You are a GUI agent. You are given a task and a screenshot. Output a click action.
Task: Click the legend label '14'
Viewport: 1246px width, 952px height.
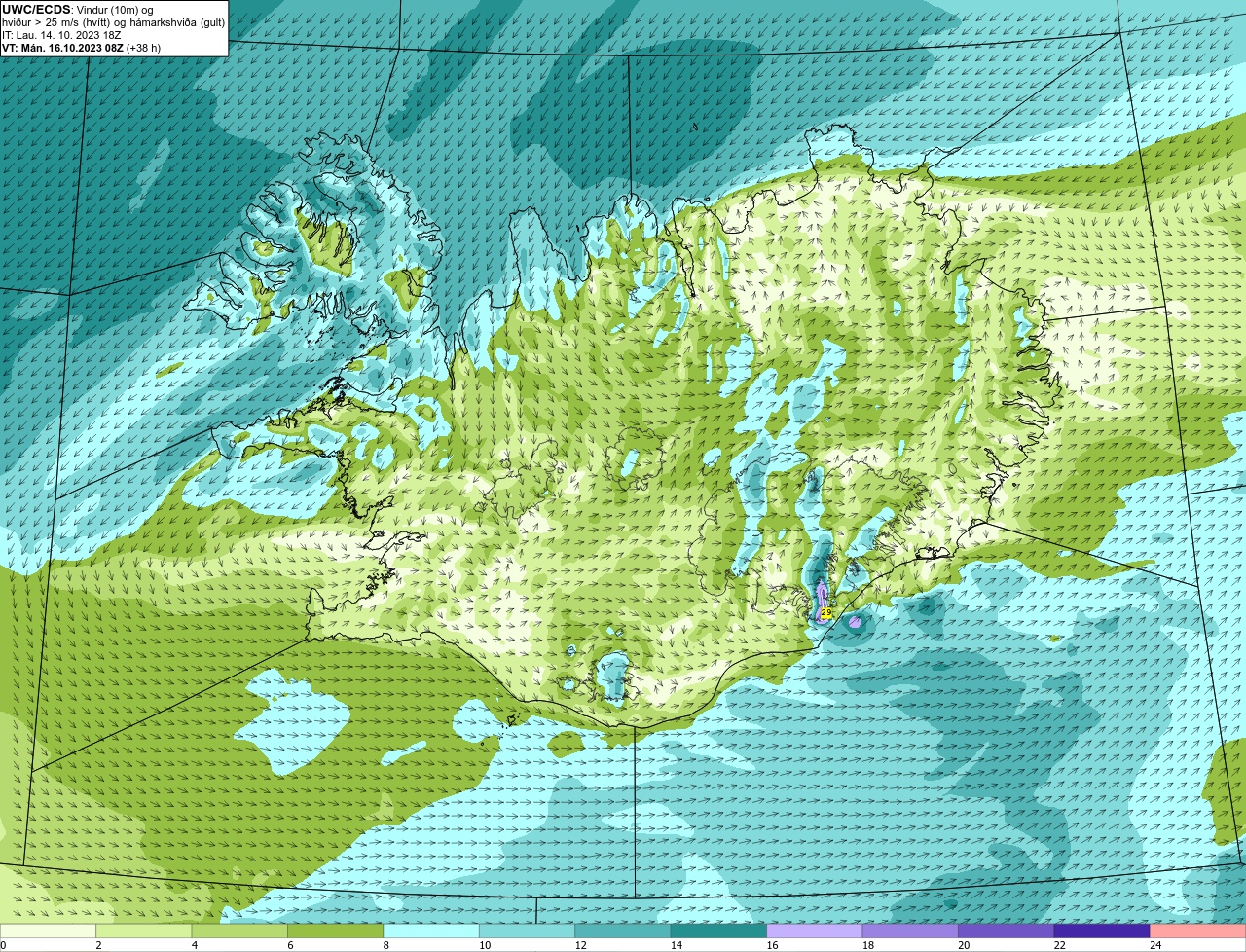(676, 945)
